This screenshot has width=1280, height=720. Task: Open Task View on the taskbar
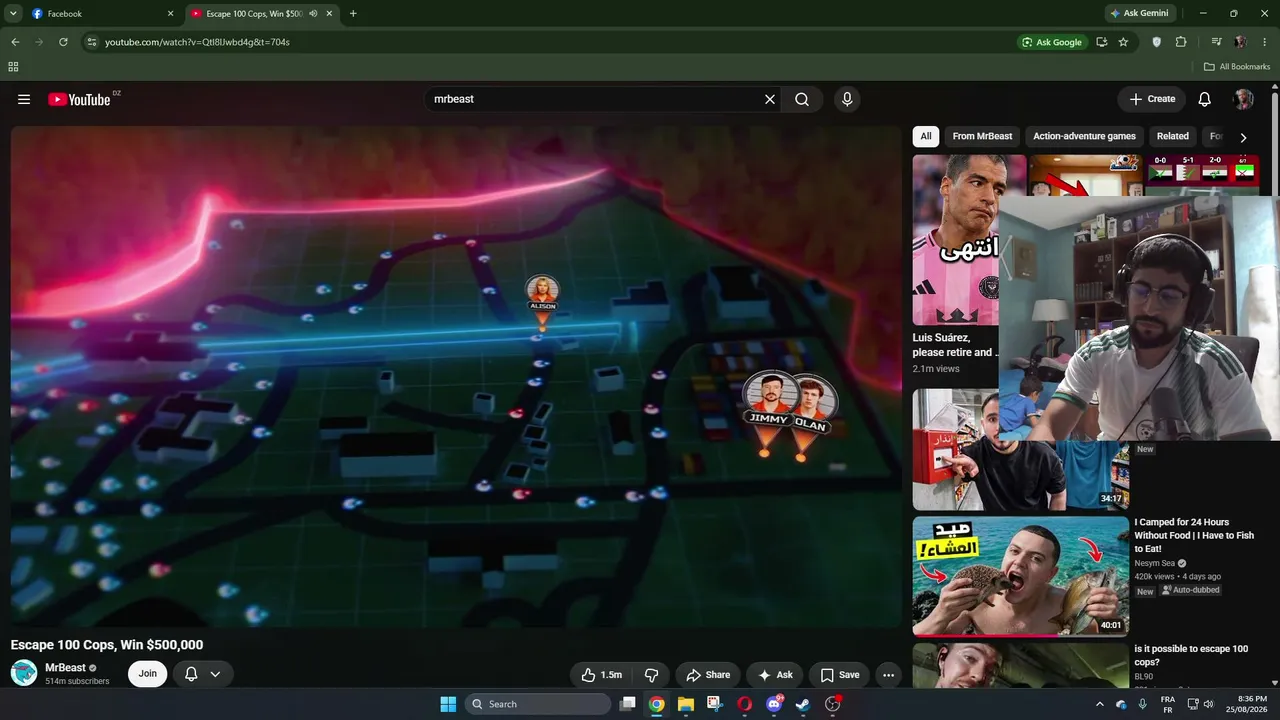[627, 704]
